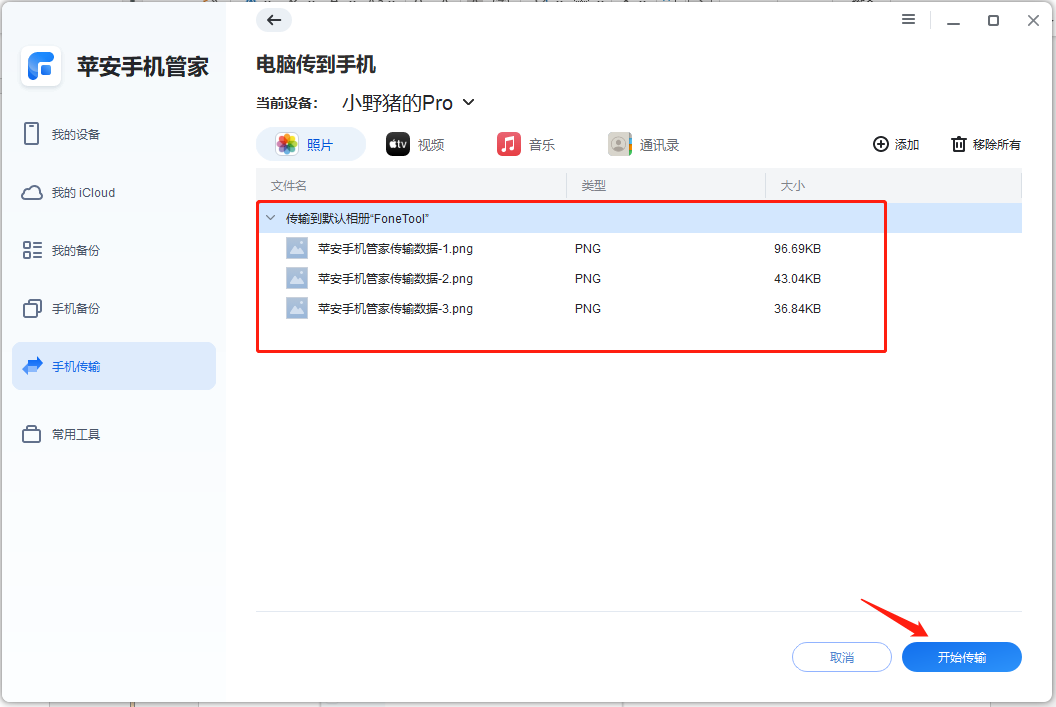Image resolution: width=1056 pixels, height=707 pixels.
Task: Click the 开始传输 button
Action: click(960, 657)
